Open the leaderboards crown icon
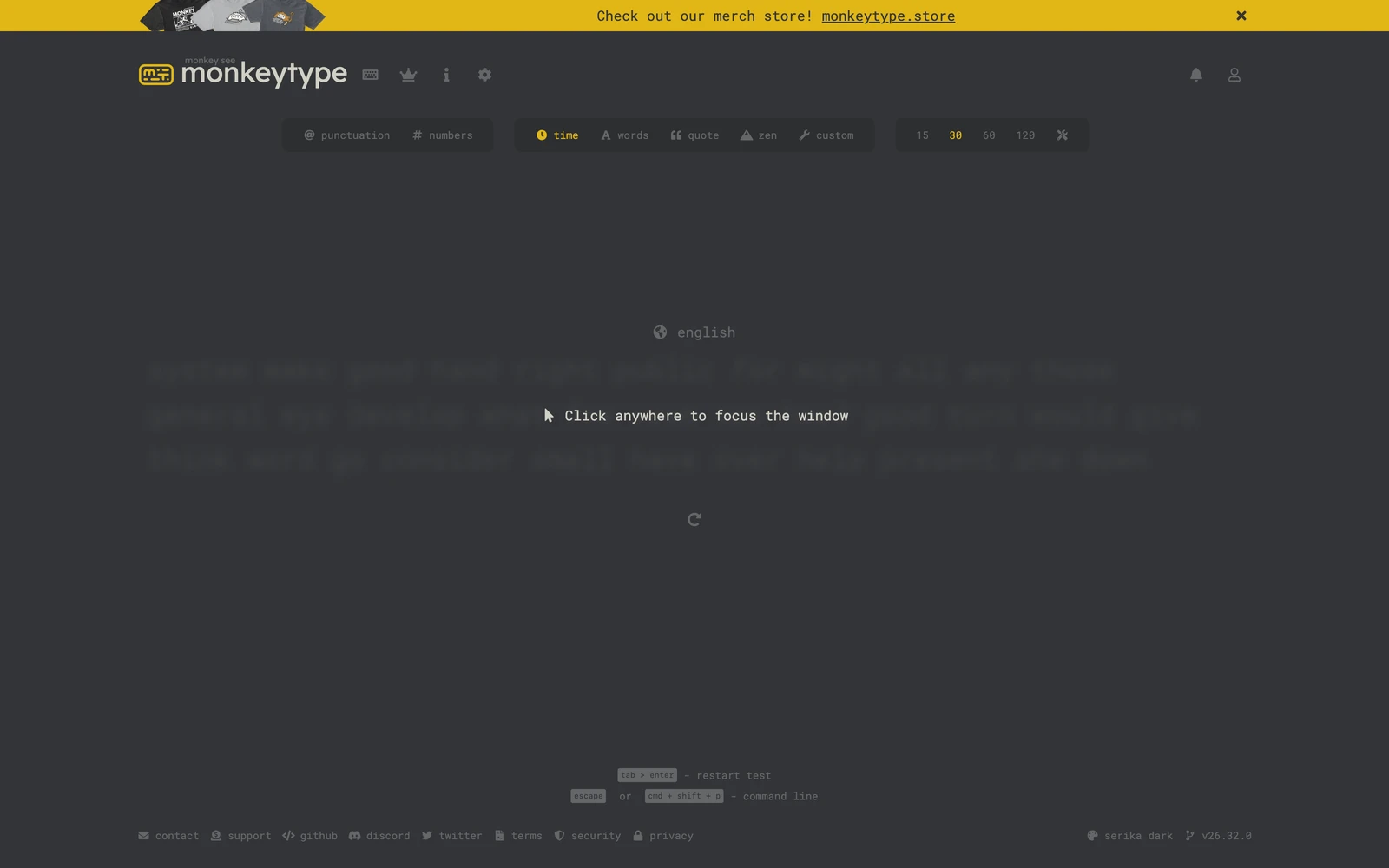Viewport: 1389px width, 868px height. click(408, 75)
